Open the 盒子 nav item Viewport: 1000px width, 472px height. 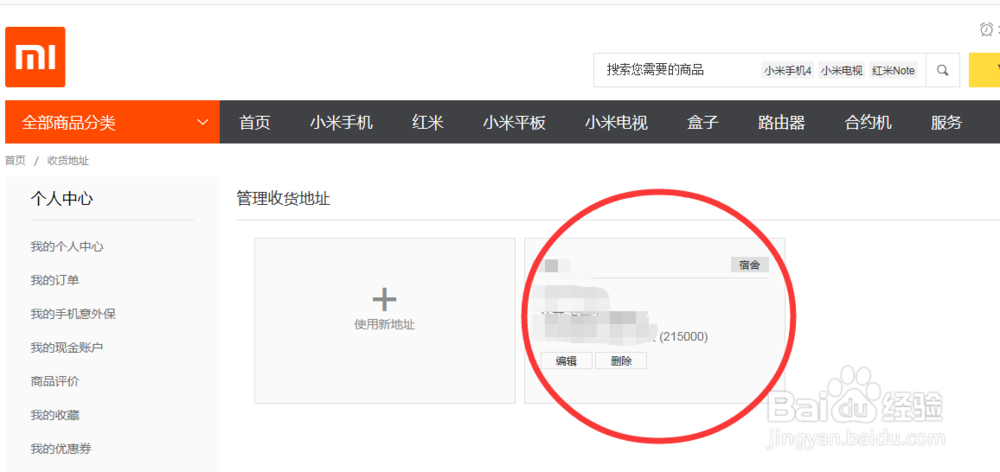703,122
